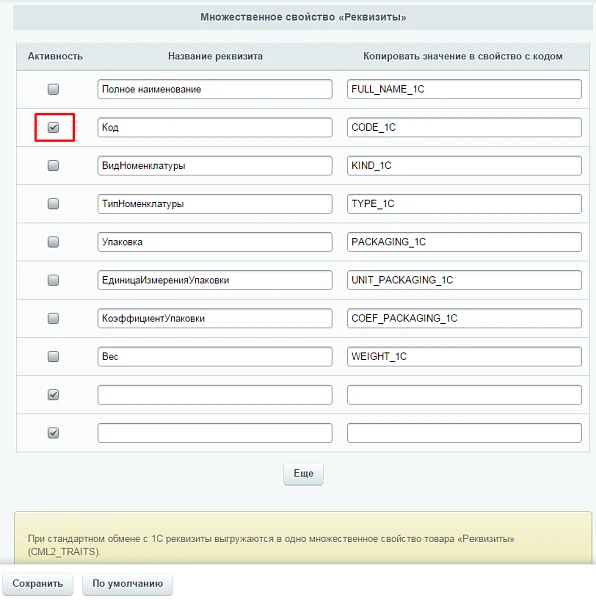
Task: Focus the КоэффициентУпаковки name field
Action: point(215,318)
